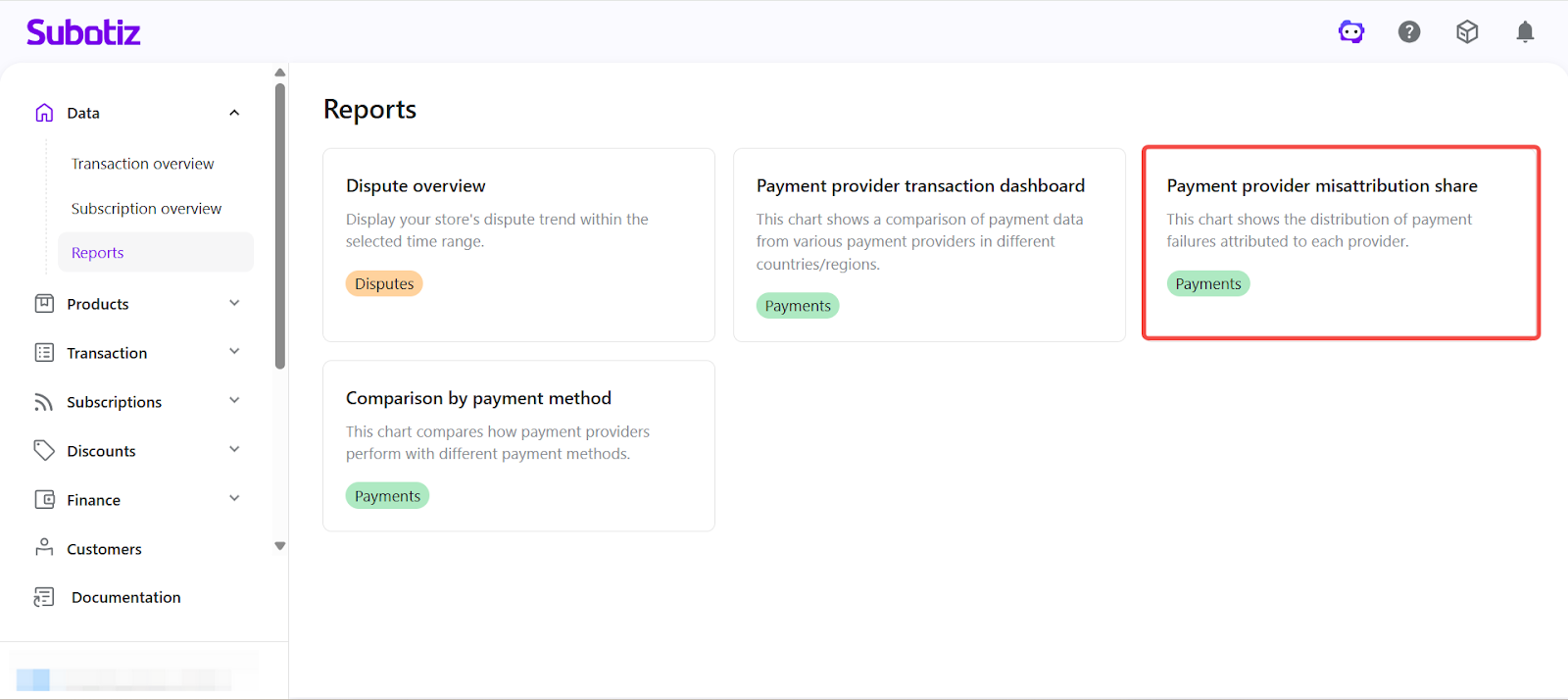The height and width of the screenshot is (700, 1568).
Task: Click the Customers person icon
Action: click(44, 548)
